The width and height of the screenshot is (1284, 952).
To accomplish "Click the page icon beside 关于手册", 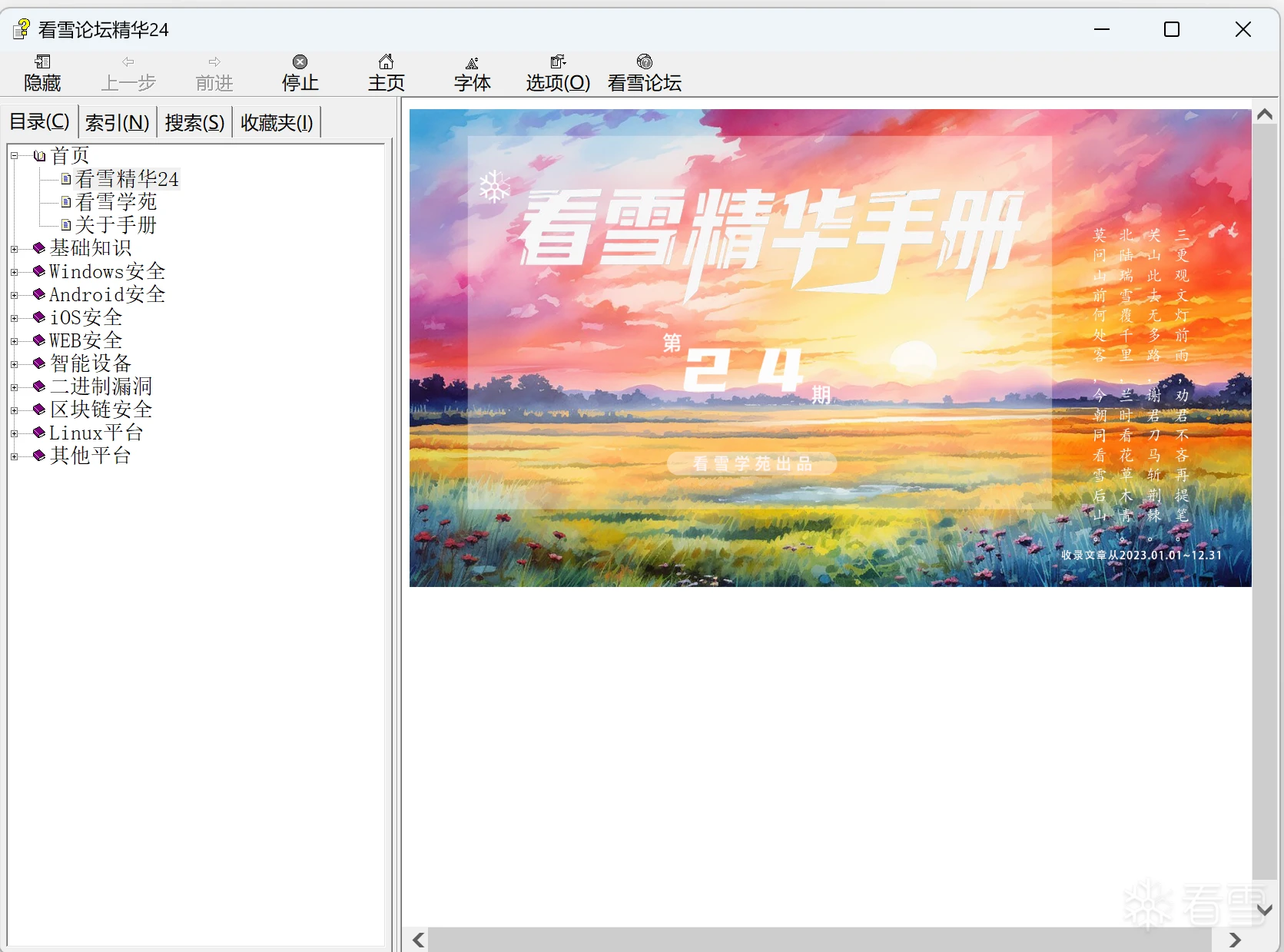I will tap(66, 225).
